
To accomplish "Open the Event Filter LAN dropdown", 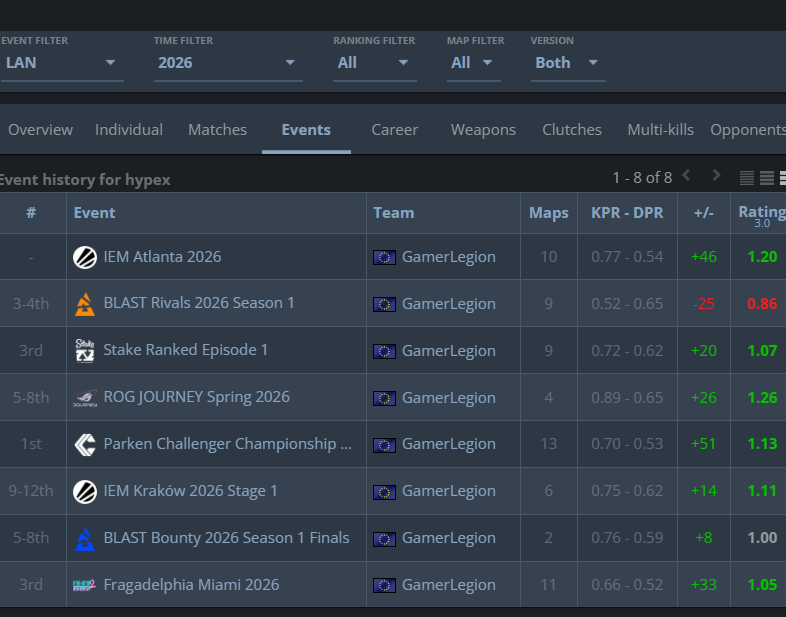I will pyautogui.click(x=62, y=63).
